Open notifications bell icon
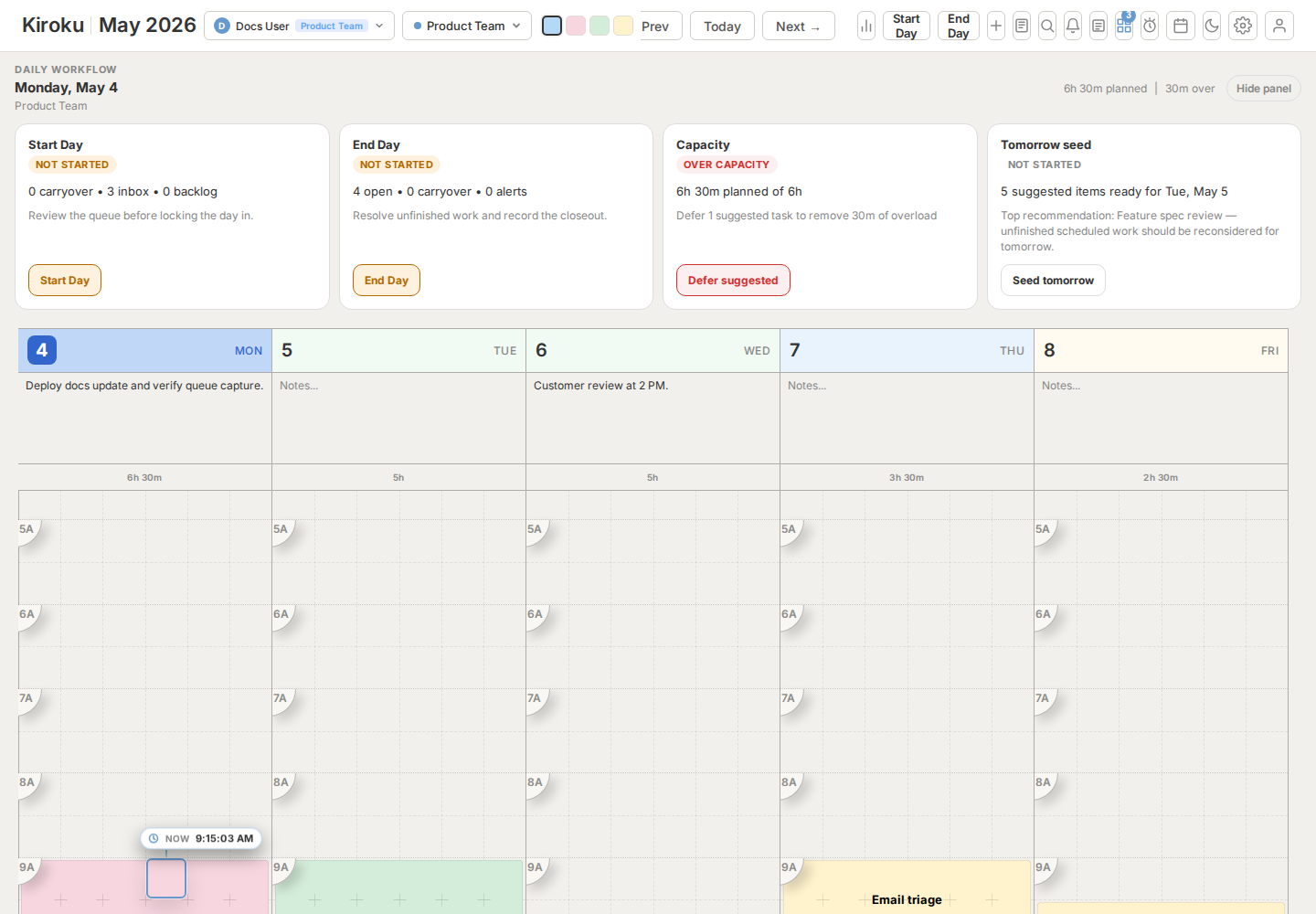1316x914 pixels. pyautogui.click(x=1073, y=26)
